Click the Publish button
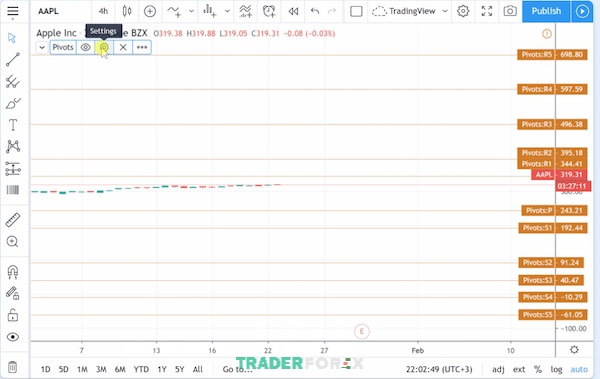This screenshot has height=379, width=600. point(546,11)
